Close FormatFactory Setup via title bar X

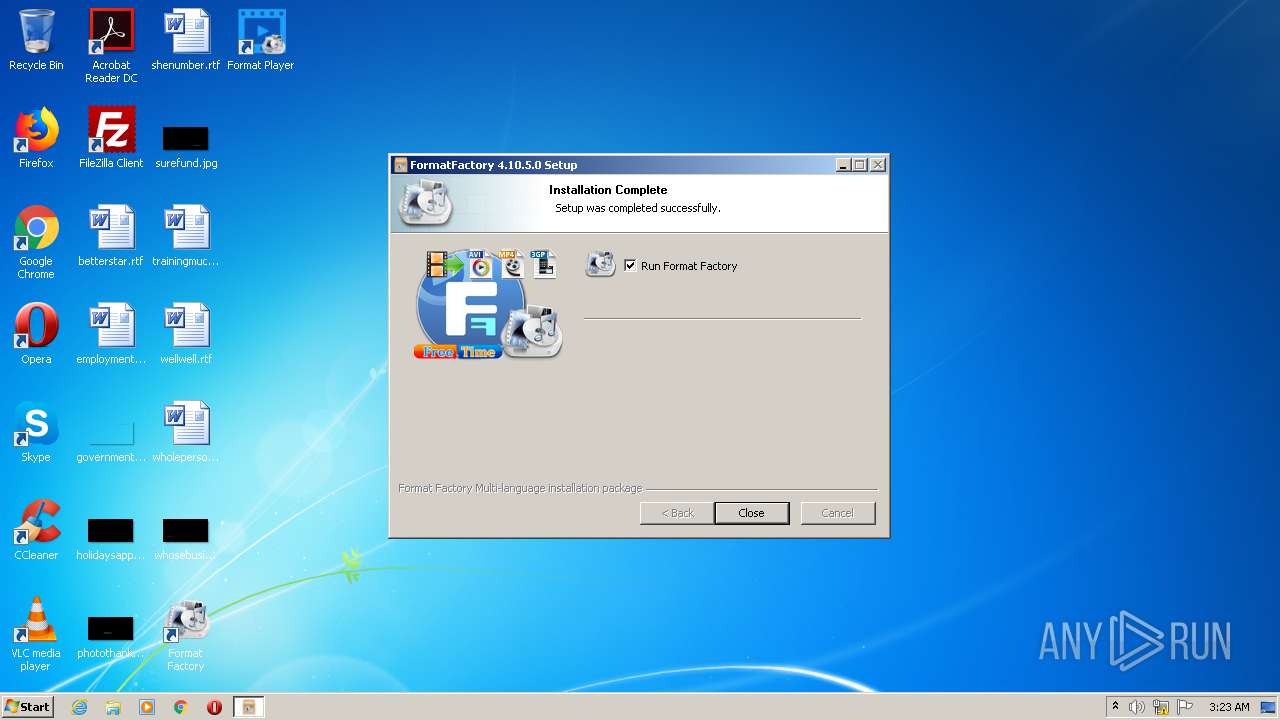coord(878,165)
